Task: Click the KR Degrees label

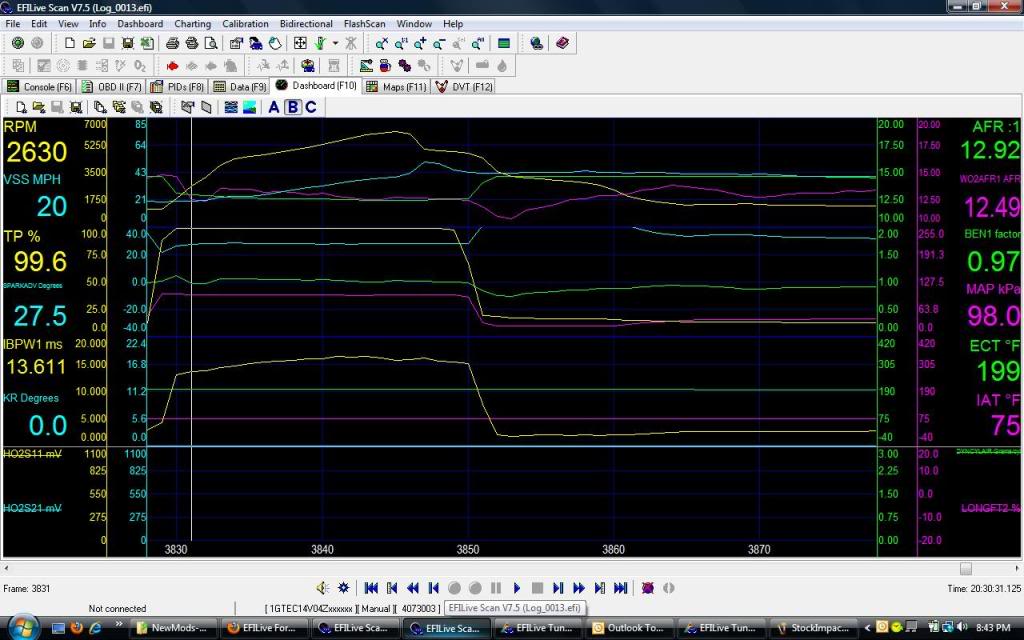Action: (31, 398)
